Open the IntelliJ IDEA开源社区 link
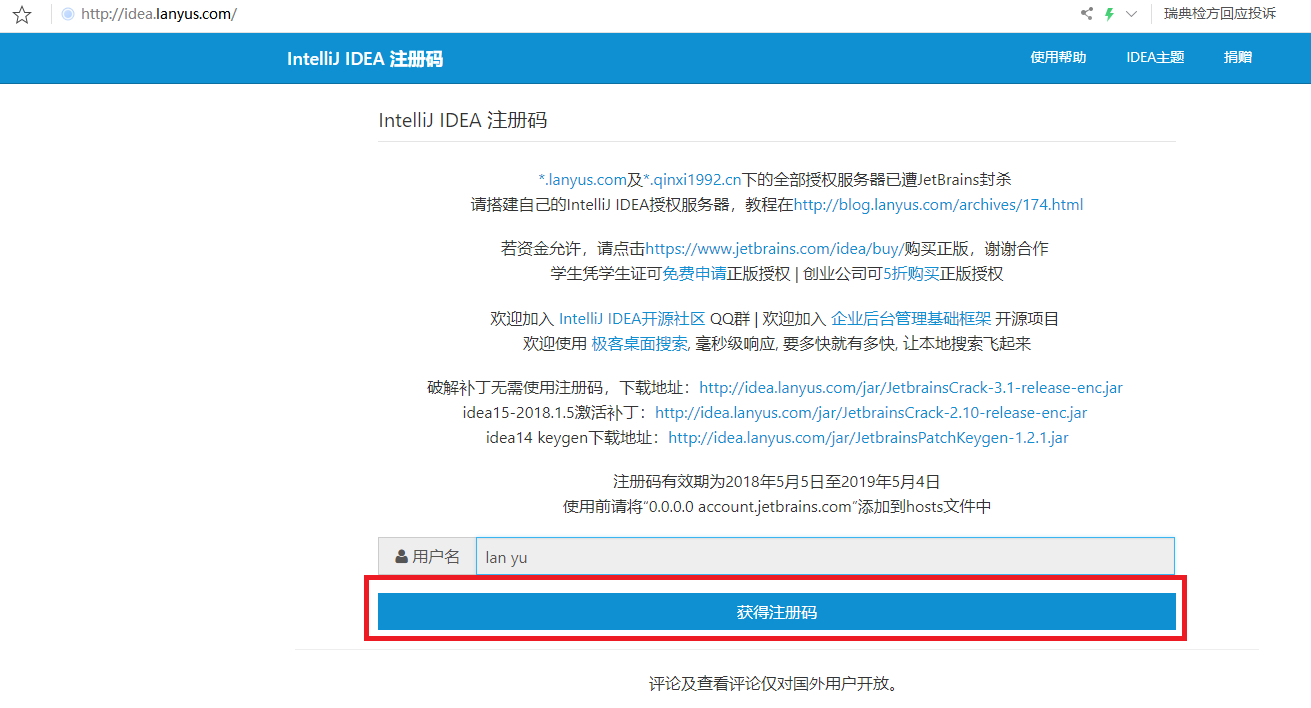The width and height of the screenshot is (1311, 708). click(632, 320)
